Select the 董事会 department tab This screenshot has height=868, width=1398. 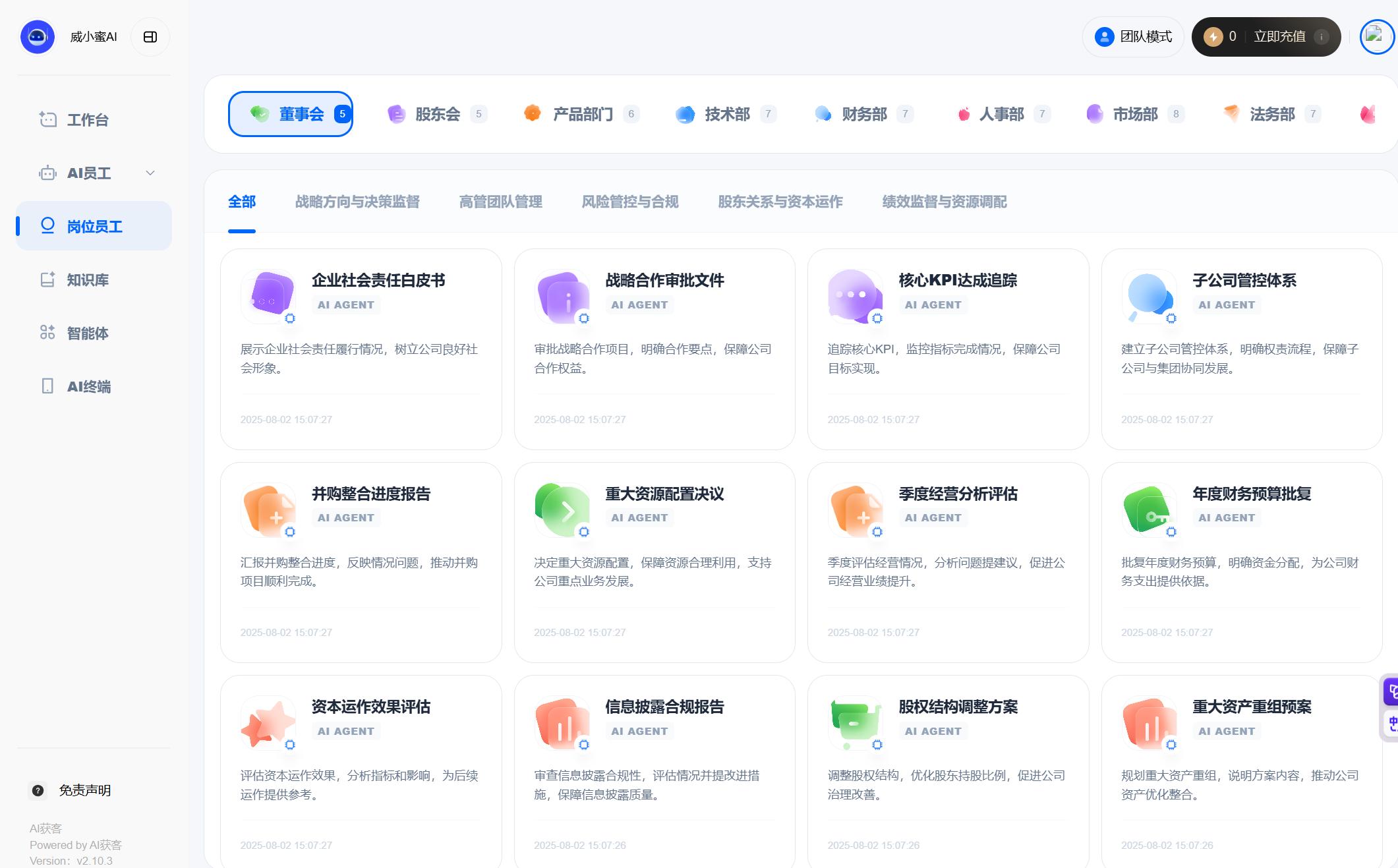tap(291, 114)
